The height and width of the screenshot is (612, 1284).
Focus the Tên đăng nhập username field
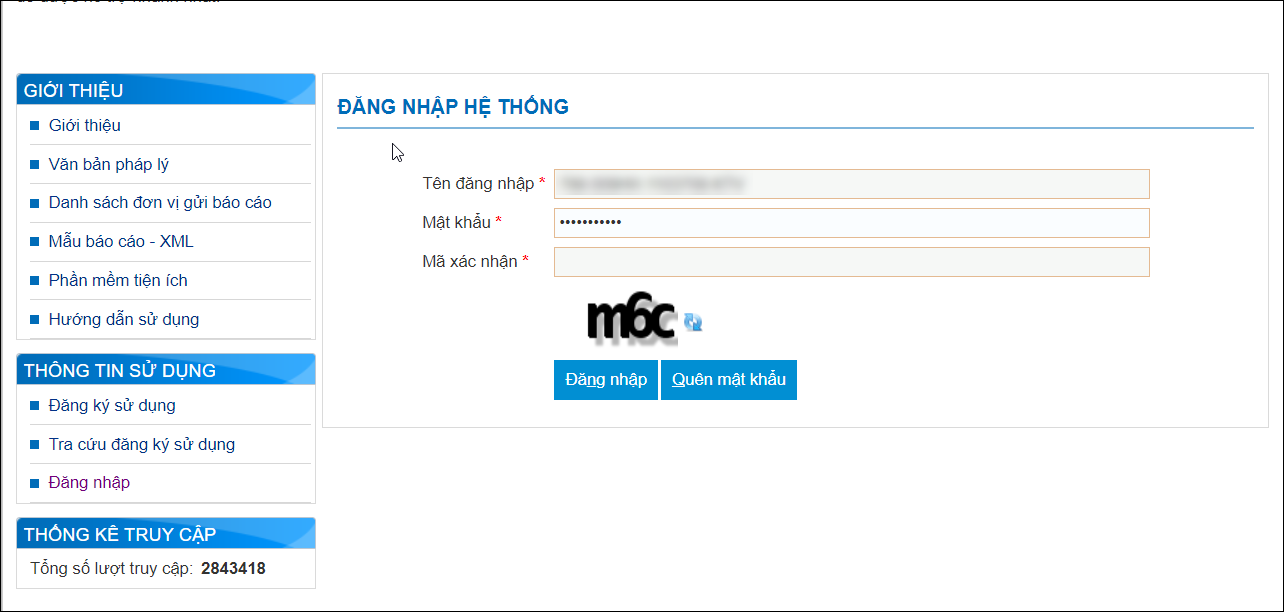pyautogui.click(x=852, y=184)
